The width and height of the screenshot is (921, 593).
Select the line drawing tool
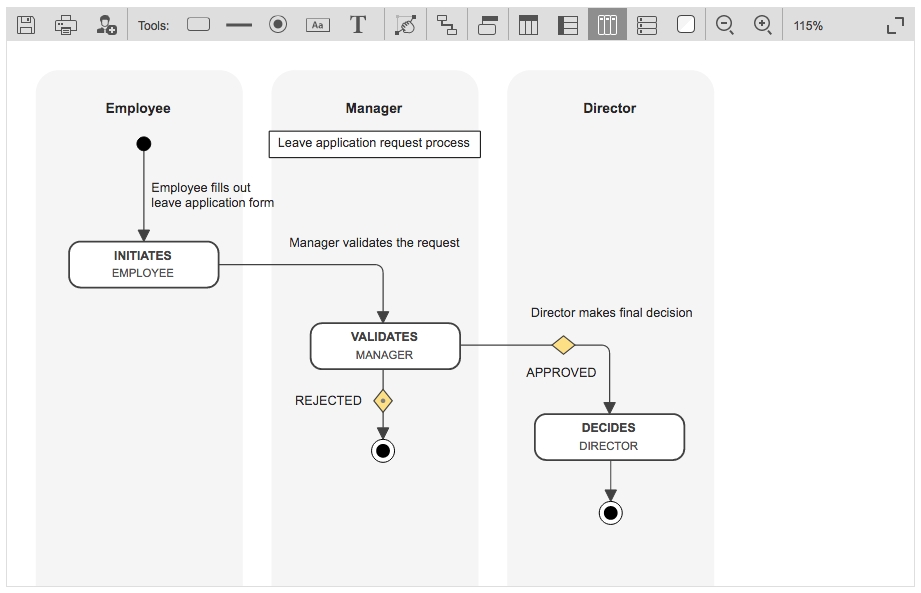pos(239,25)
